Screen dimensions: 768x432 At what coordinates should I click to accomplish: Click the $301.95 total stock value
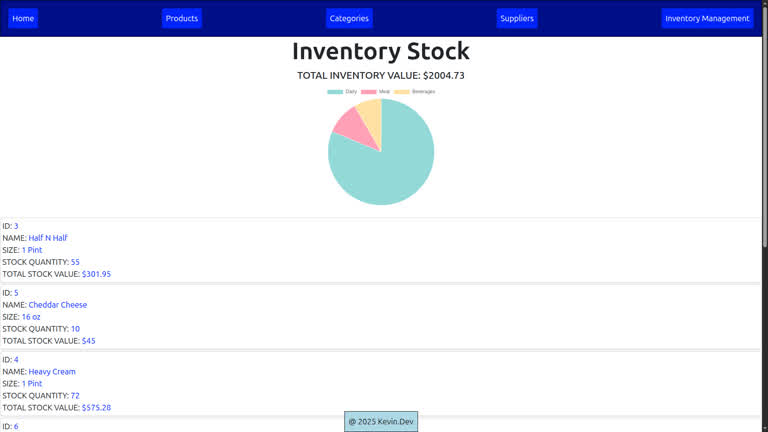(x=96, y=274)
